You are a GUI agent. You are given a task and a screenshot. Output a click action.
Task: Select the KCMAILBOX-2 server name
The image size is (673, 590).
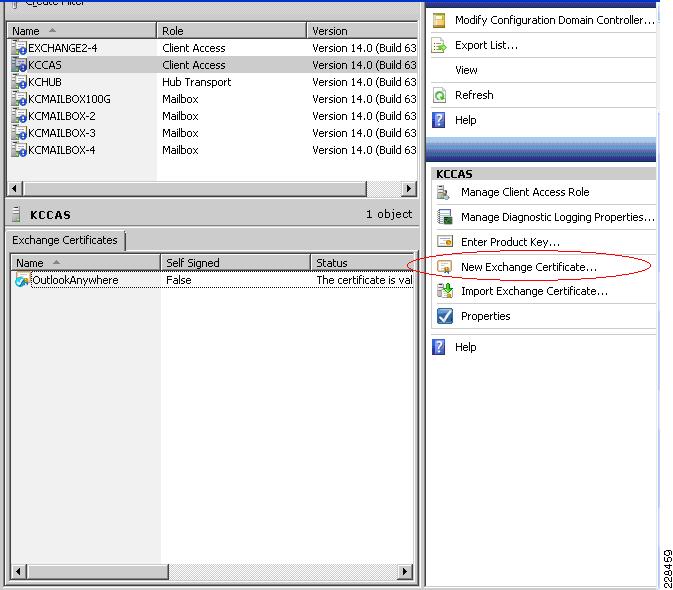62,116
